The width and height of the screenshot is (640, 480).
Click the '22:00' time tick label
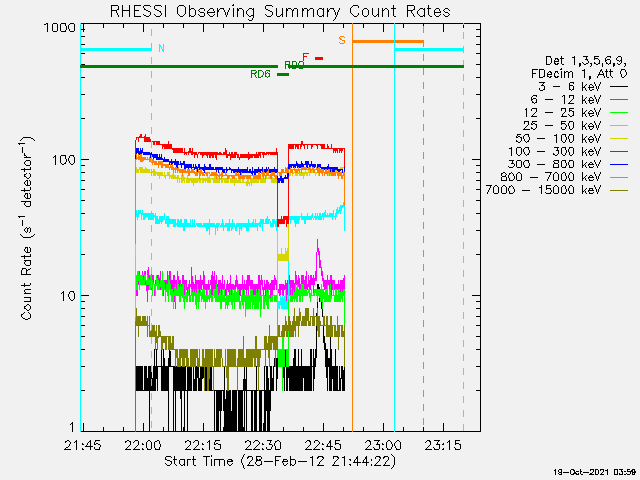[143, 445]
